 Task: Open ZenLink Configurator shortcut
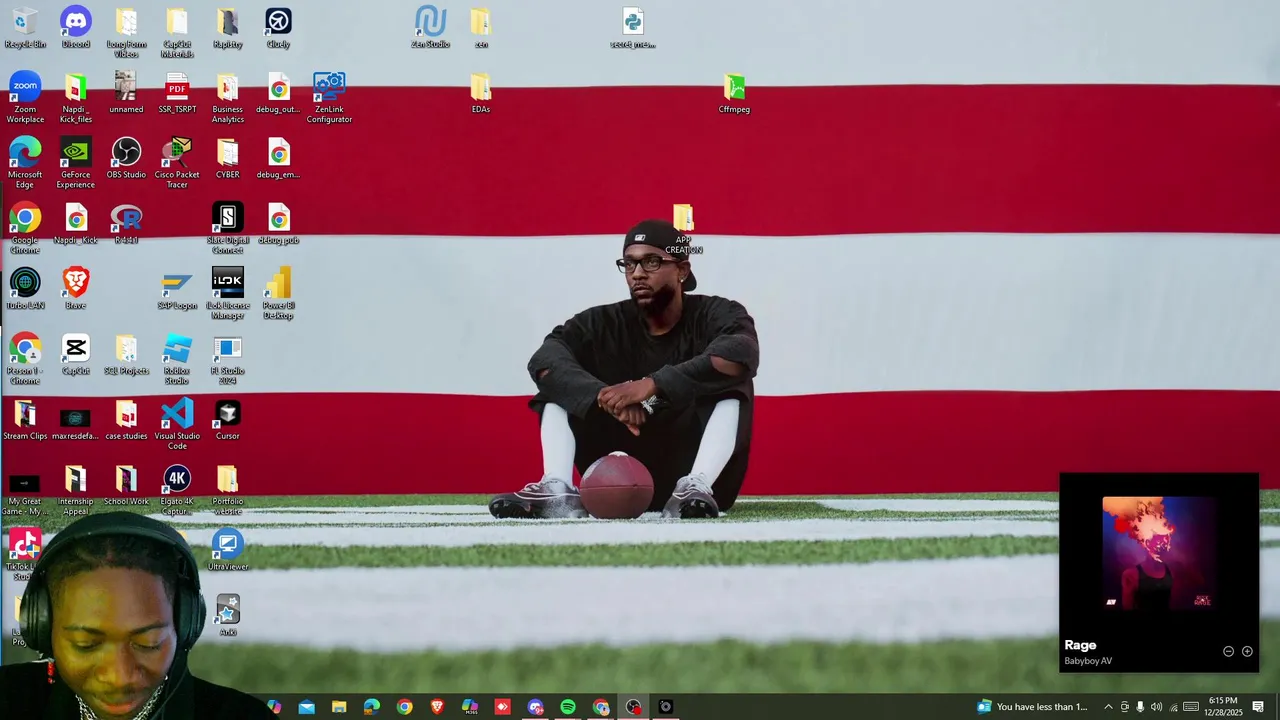[329, 98]
